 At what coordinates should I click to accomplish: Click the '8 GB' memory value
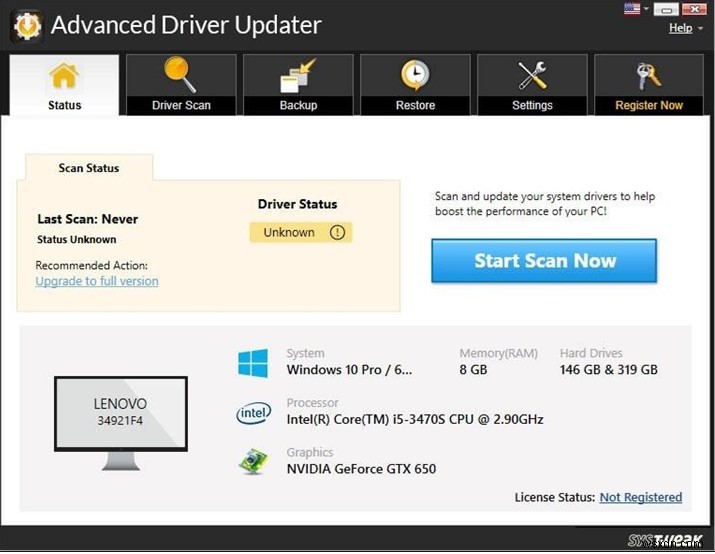(473, 370)
